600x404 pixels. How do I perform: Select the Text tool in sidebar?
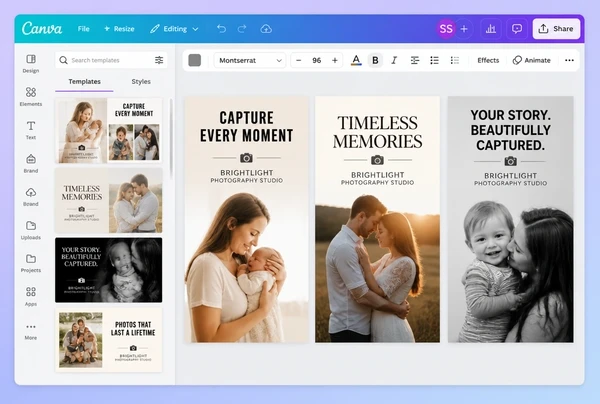tap(31, 130)
